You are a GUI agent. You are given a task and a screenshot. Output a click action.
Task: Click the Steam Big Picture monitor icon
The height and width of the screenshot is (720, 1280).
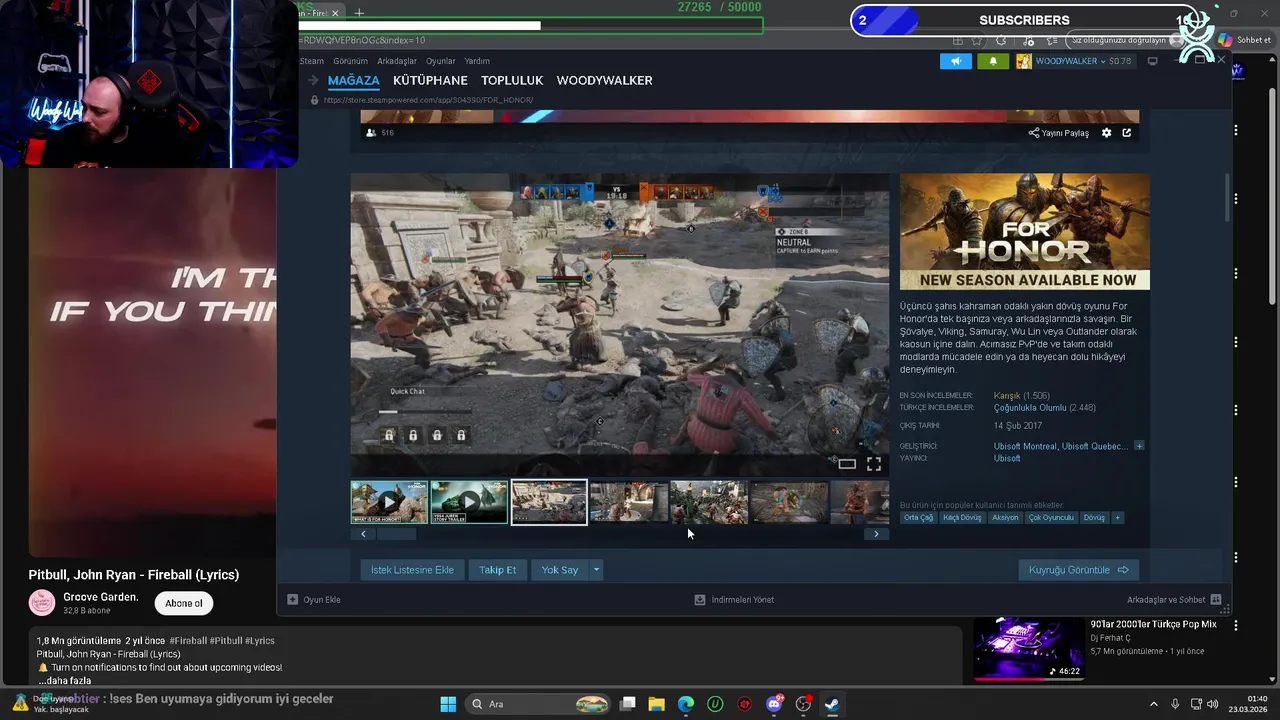coord(1152,61)
